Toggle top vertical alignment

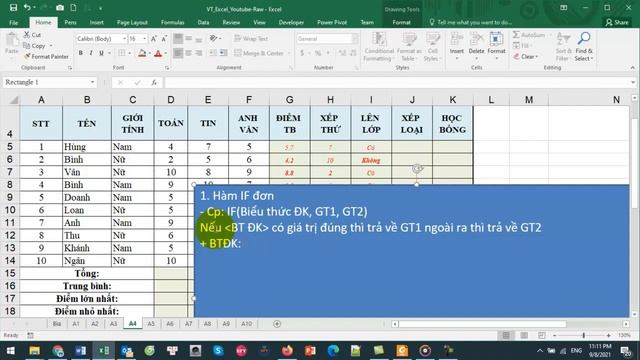click(x=178, y=39)
